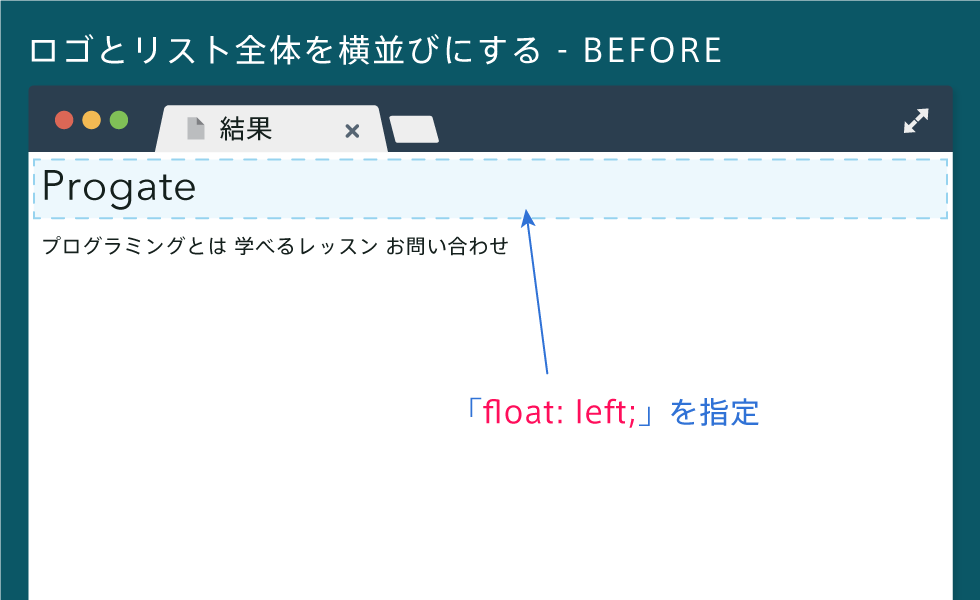Click the ロゴとリスト全体を横並びにする heading text

tap(285, 50)
